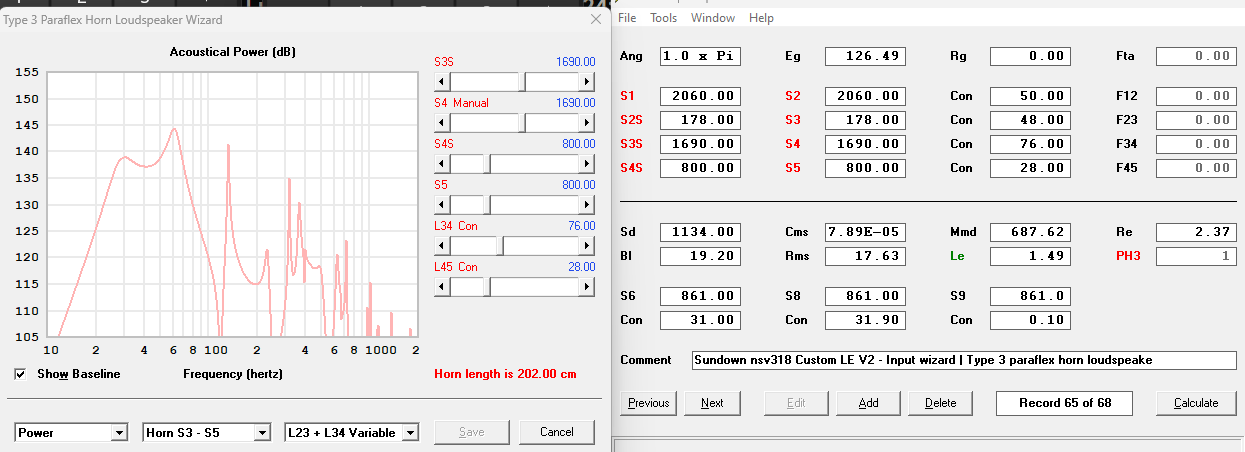
Task: Click left arrow of L34 Con slider
Action: 442,245
